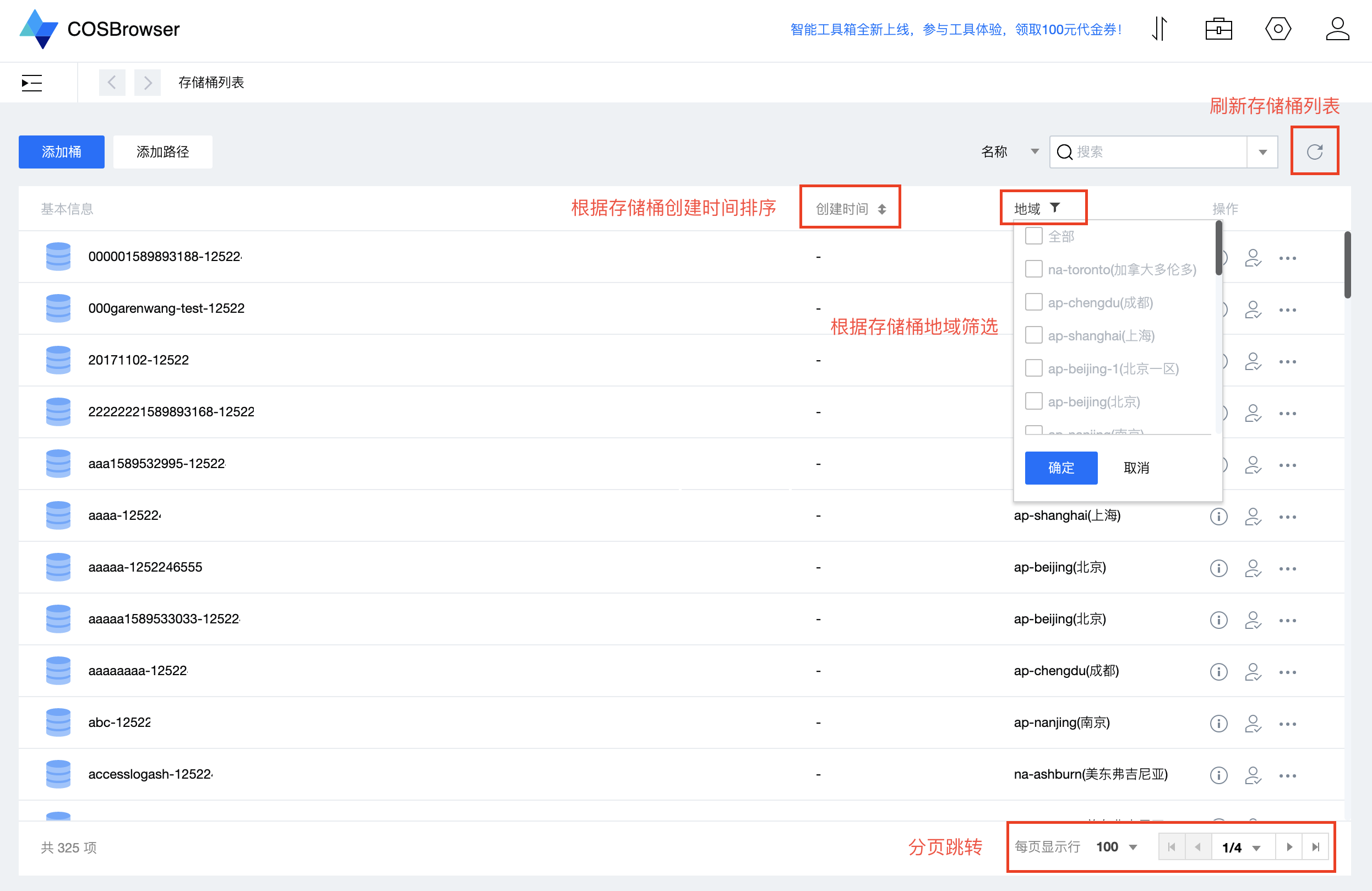The image size is (1372, 891).
Task: Check the ap-shanghai(上海) filter checkbox
Action: pos(1033,335)
